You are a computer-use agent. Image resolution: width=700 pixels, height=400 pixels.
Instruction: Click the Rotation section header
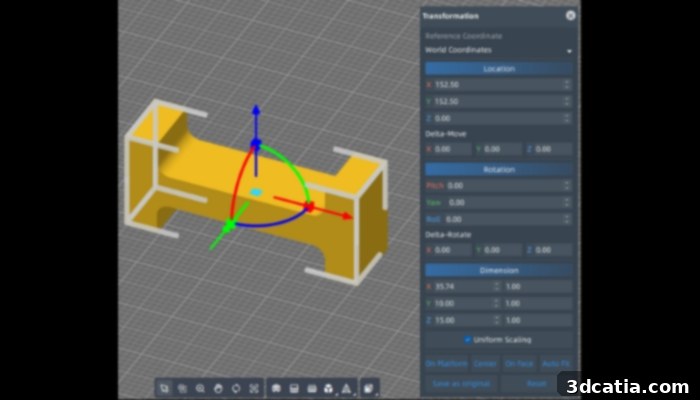point(499,170)
